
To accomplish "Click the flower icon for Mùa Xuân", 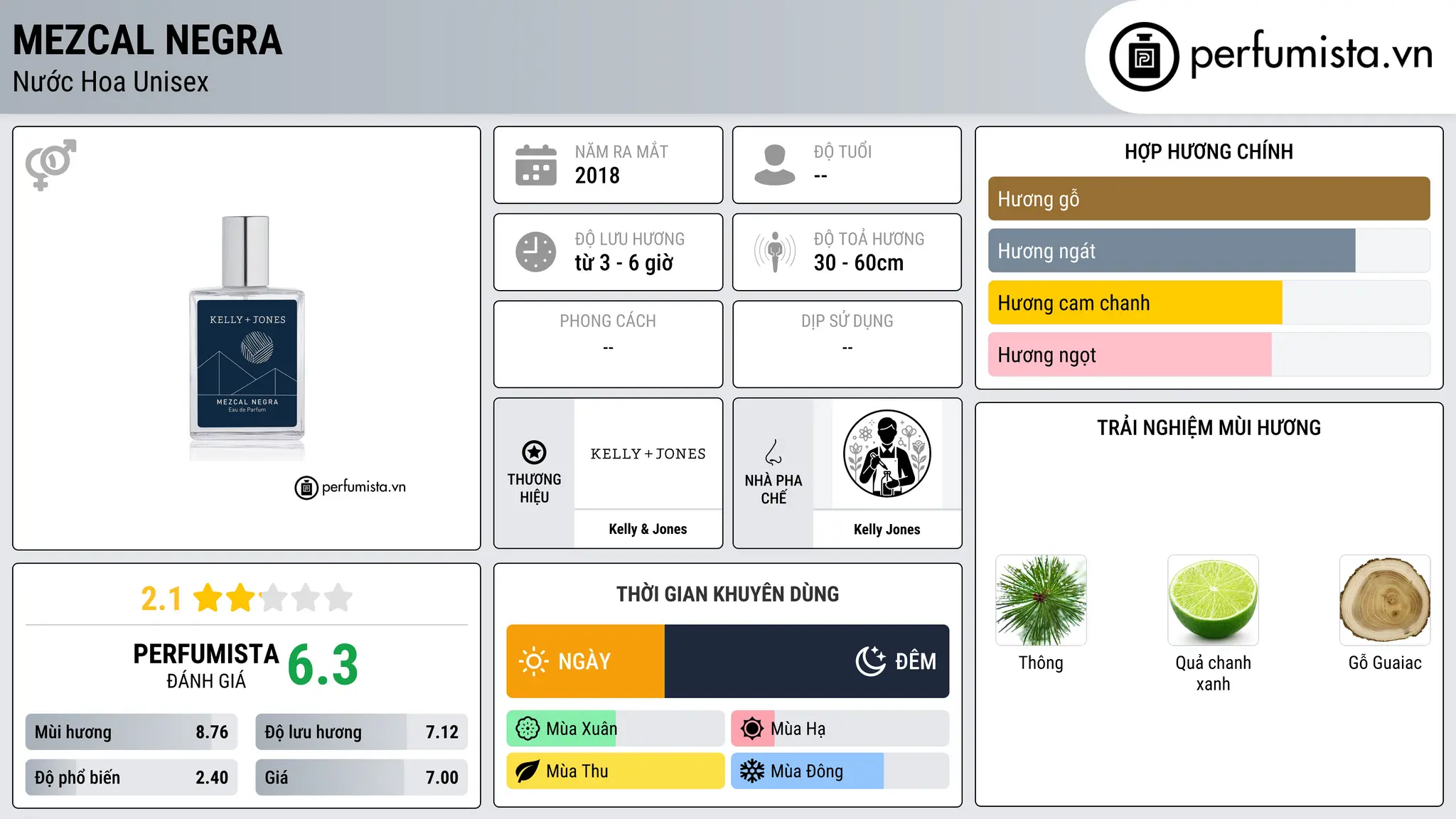I will point(528,729).
